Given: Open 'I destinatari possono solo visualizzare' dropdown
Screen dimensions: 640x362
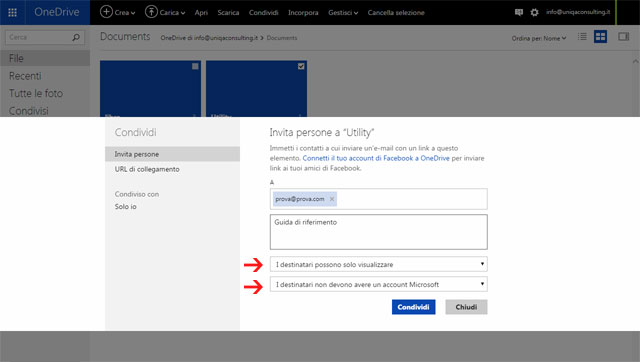Looking at the screenshot, I should [x=378, y=264].
